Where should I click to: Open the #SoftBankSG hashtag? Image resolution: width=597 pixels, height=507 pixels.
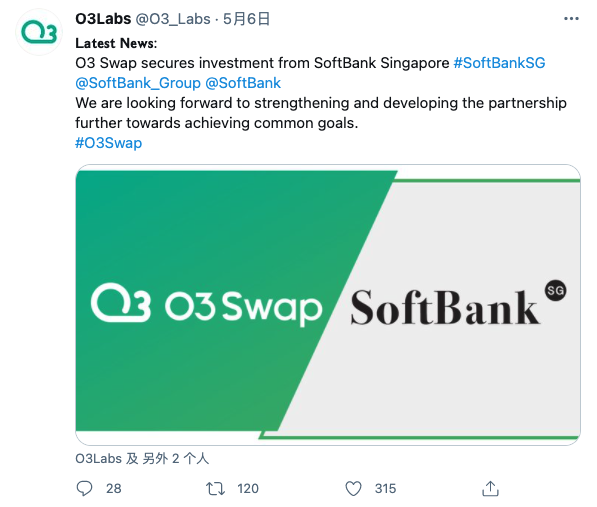(499, 63)
